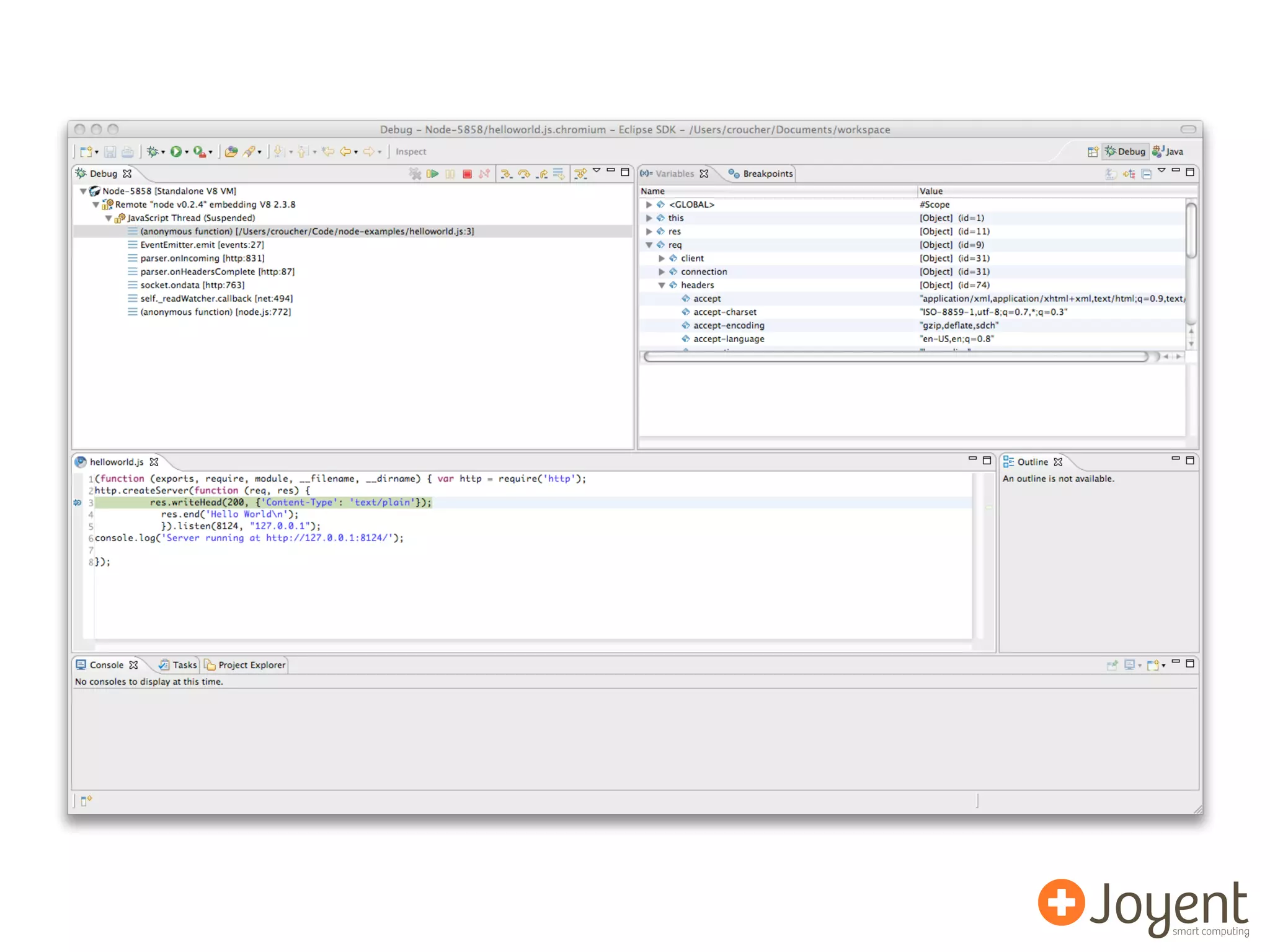Collapse the headers variable node

point(662,285)
